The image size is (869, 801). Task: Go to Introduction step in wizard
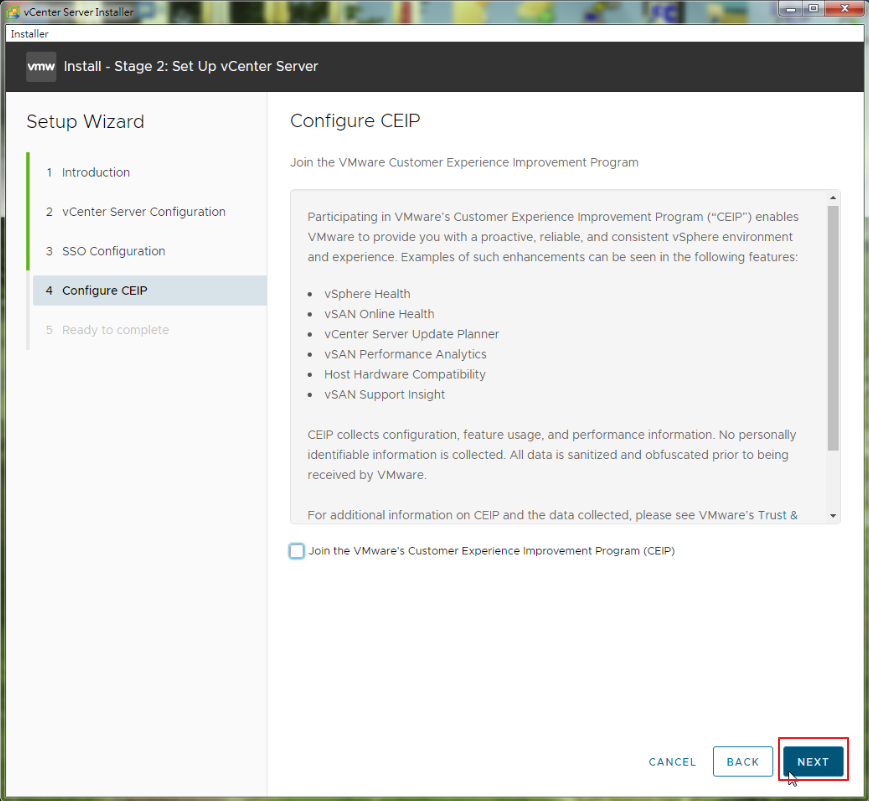[x=96, y=172]
